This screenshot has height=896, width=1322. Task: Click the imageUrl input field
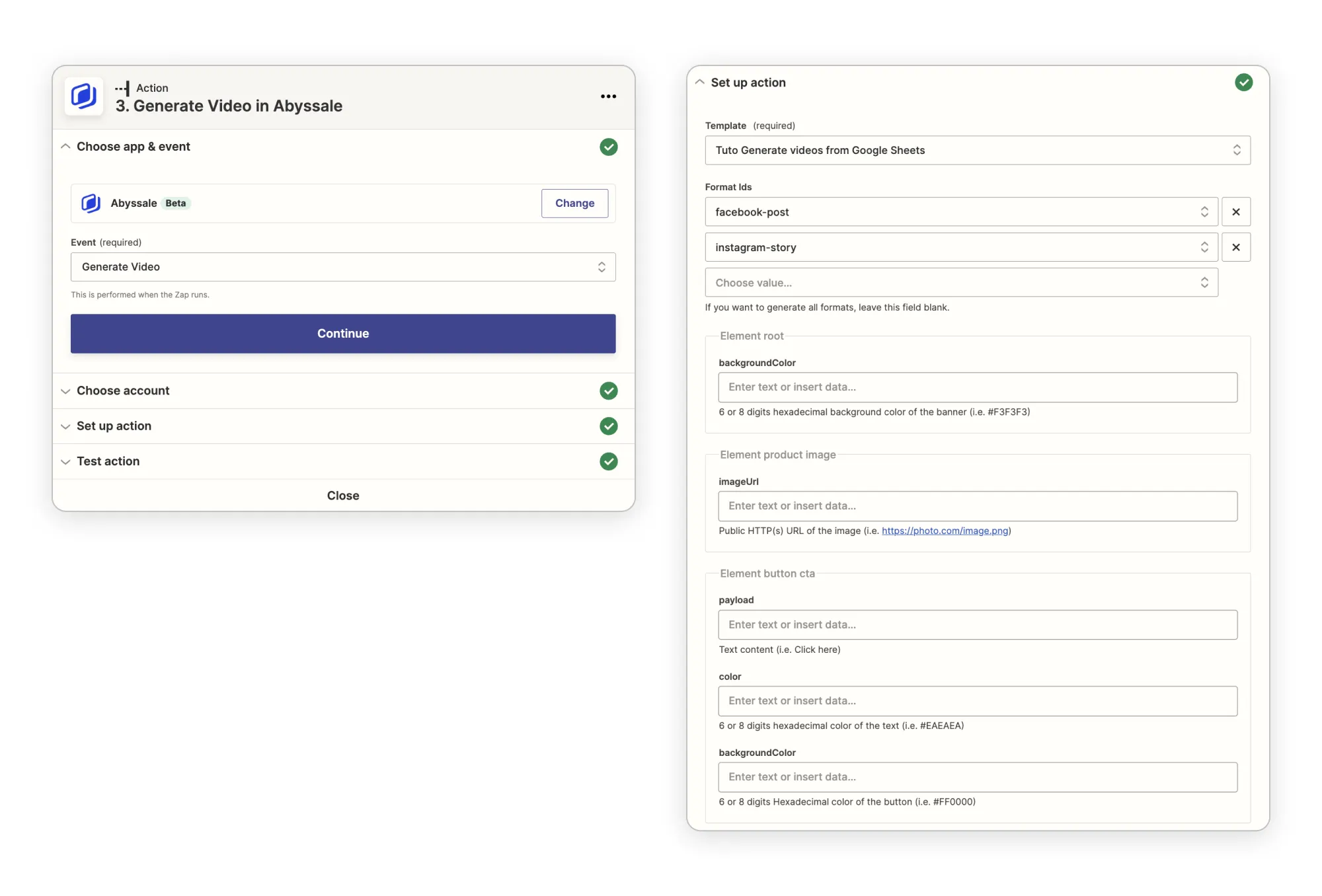pos(978,506)
